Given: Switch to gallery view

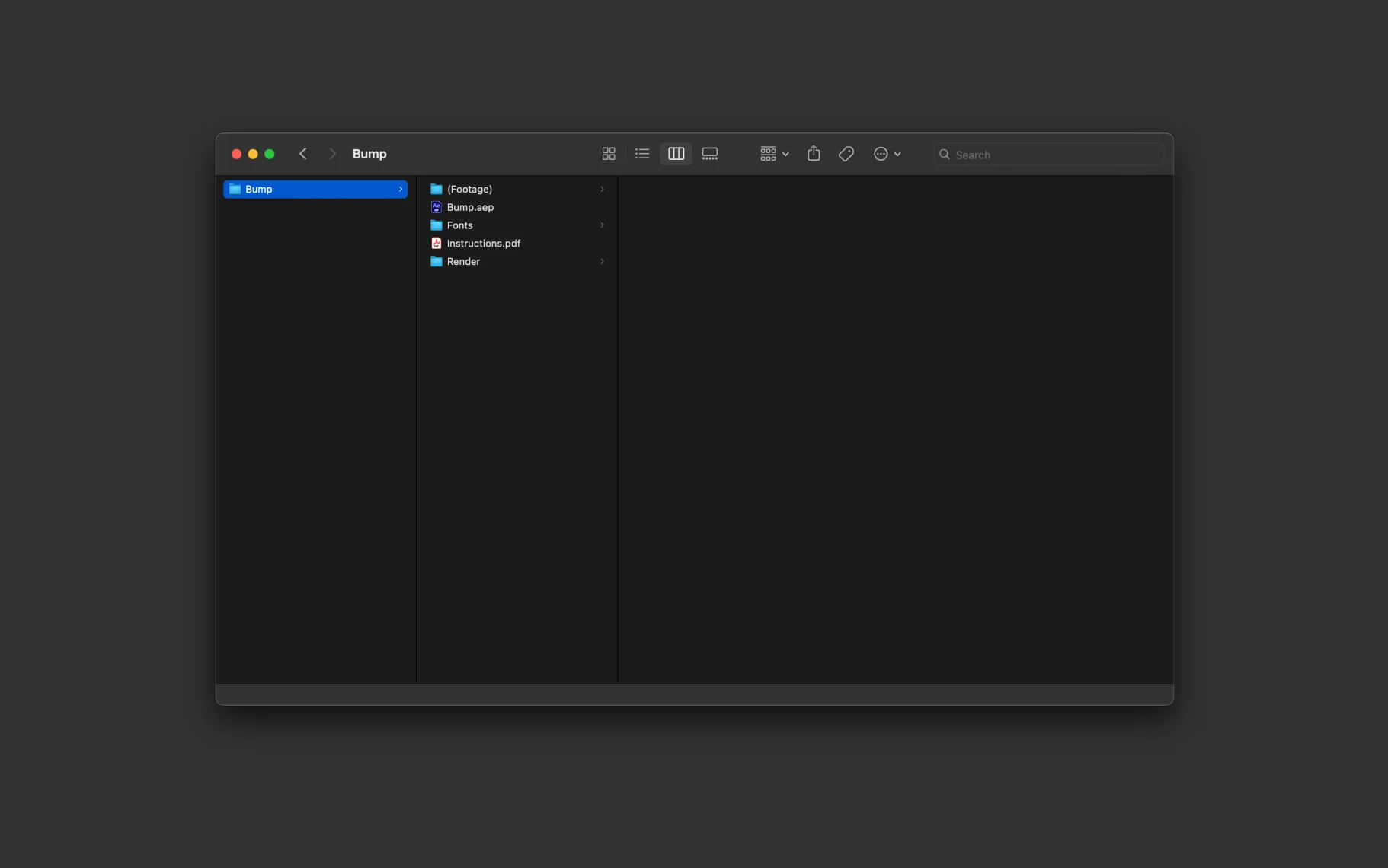Looking at the screenshot, I should 710,154.
